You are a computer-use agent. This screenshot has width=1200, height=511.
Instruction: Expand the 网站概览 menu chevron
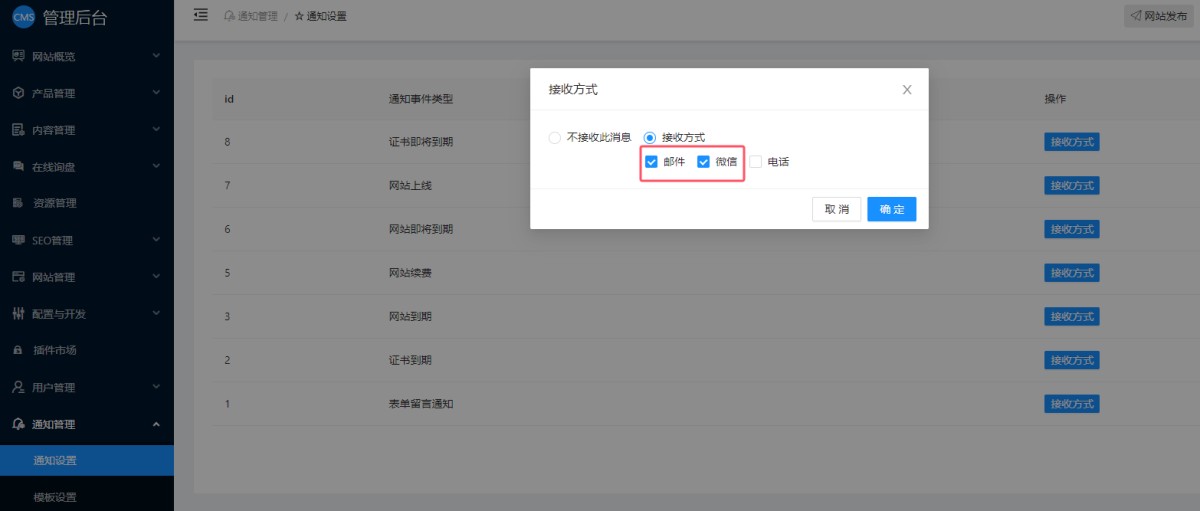156,56
